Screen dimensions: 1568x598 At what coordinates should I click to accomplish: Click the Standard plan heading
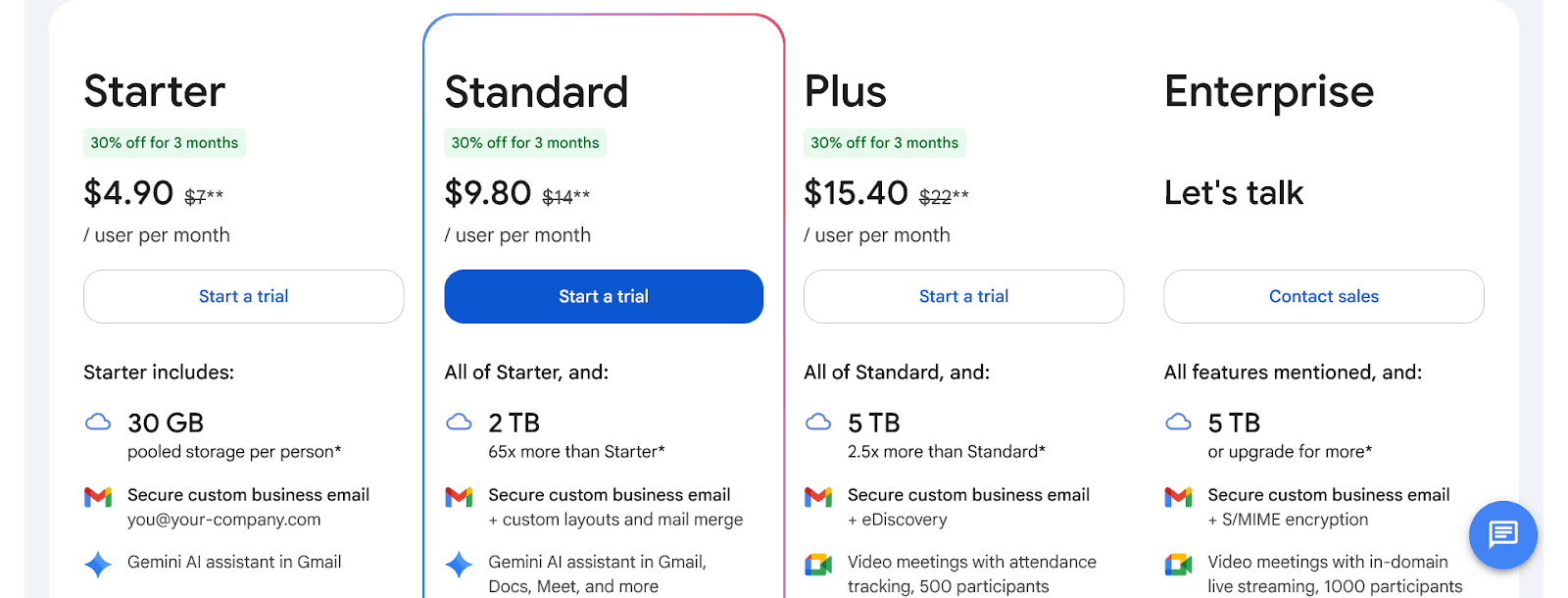(536, 92)
